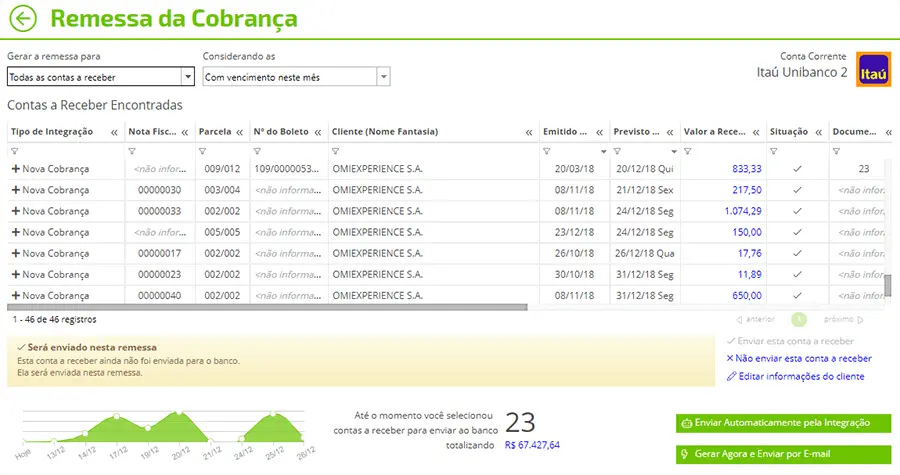Sort by Situação column header
The width and height of the screenshot is (900, 475).
click(x=789, y=131)
